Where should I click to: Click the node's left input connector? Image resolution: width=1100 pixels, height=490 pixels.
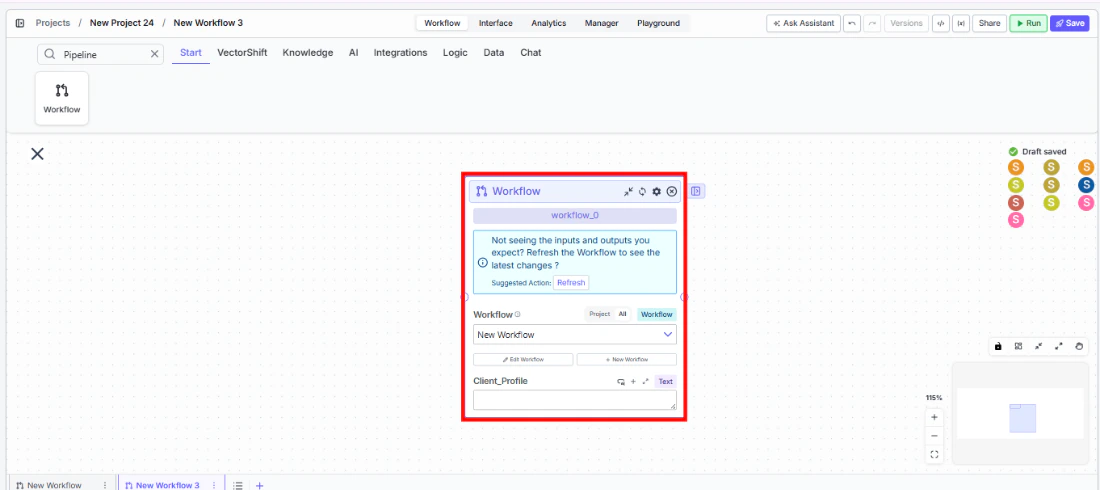(464, 297)
